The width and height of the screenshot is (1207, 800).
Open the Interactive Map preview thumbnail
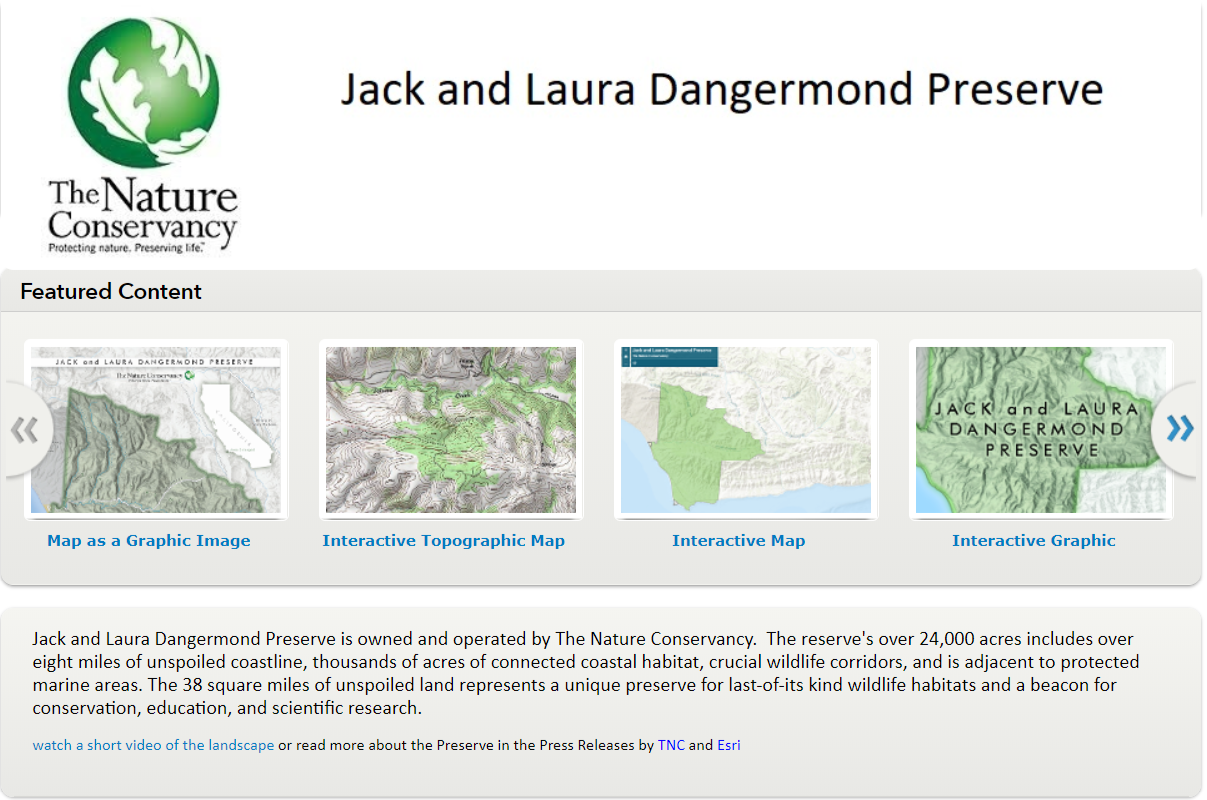click(745, 429)
